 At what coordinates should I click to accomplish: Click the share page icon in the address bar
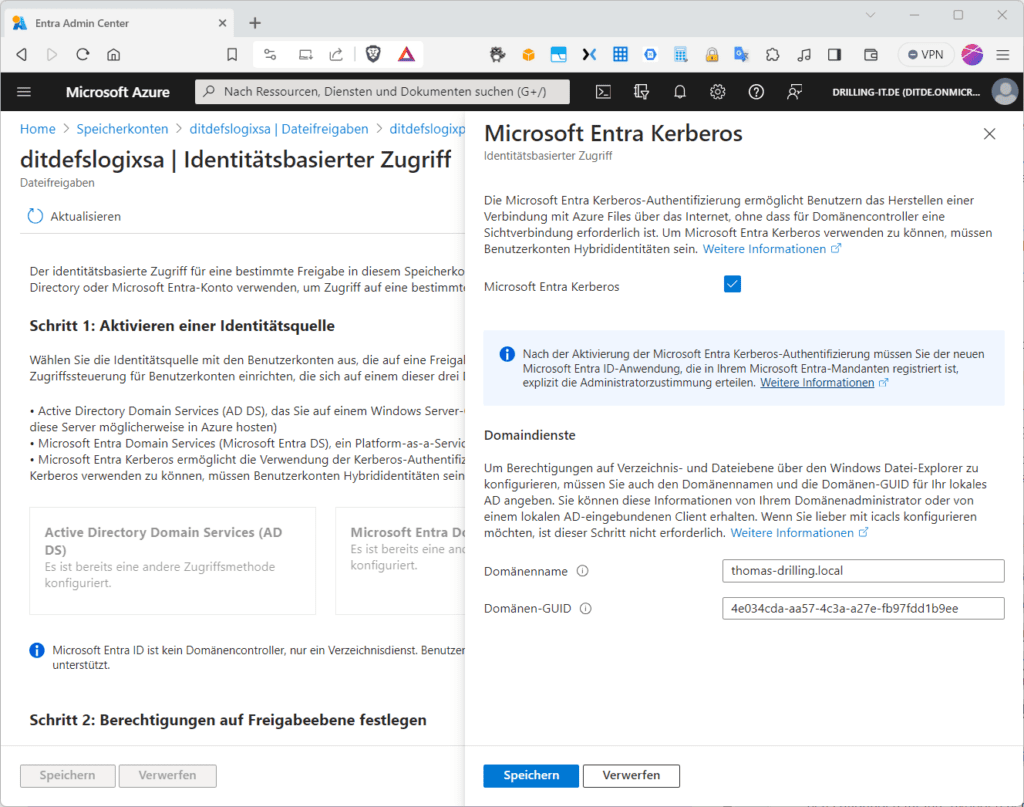point(336,55)
